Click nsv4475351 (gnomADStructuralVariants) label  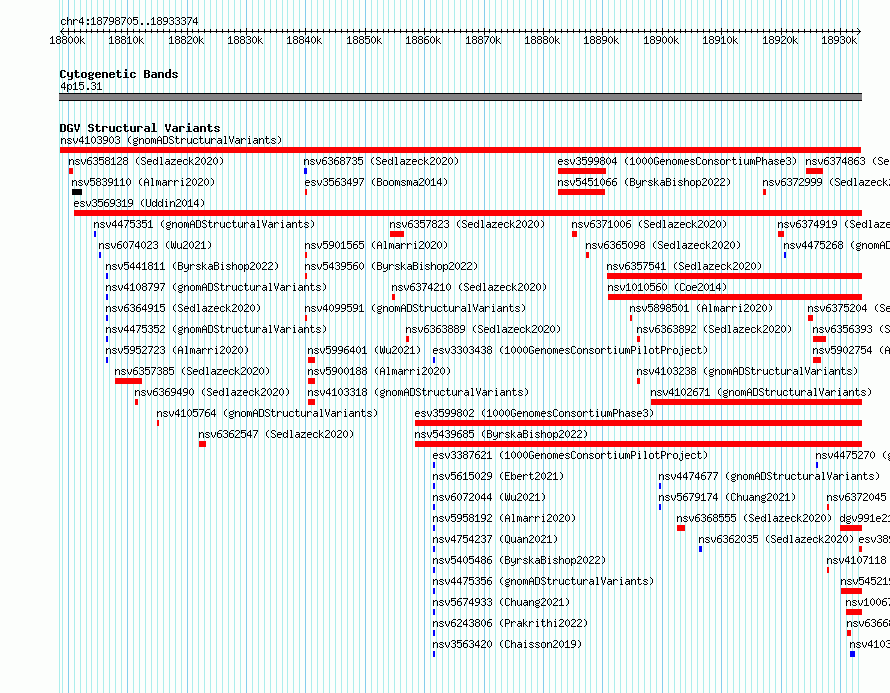[204, 224]
